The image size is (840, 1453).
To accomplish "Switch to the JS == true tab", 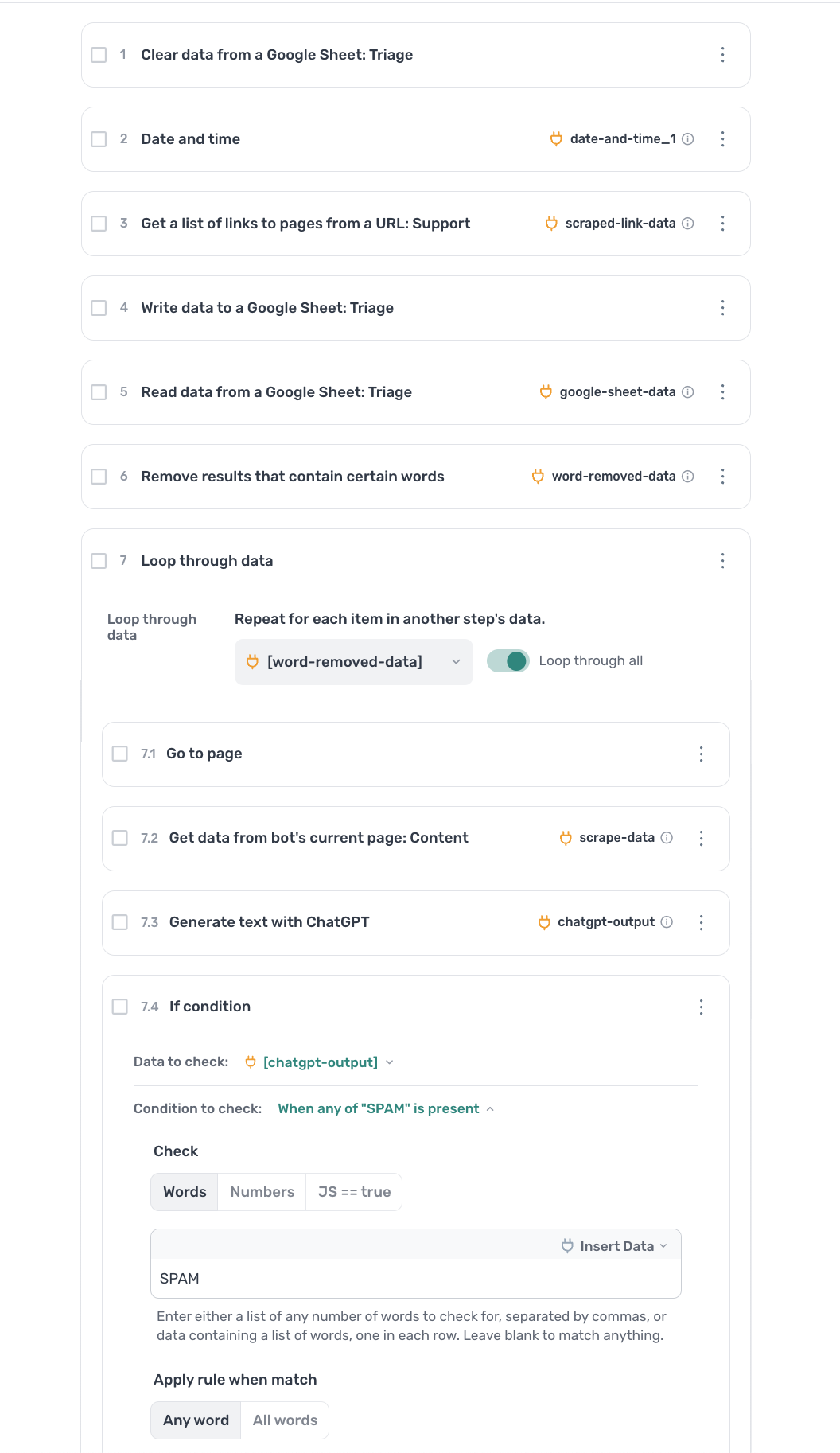I will (x=354, y=1191).
